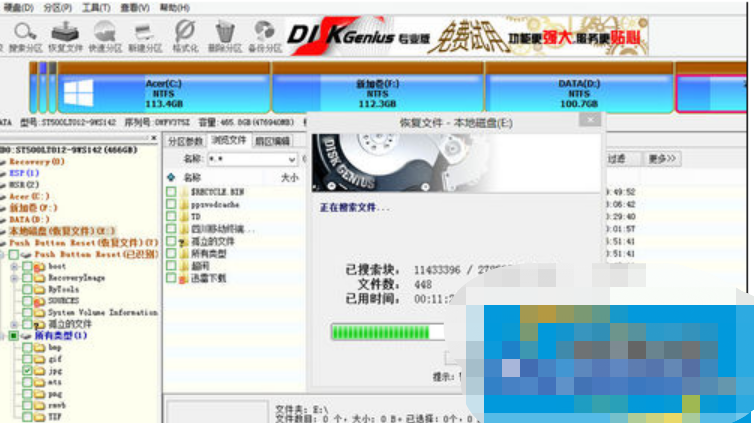Select MSR(2) in disk tree
Image resolution: width=755 pixels, height=423 pixels.
[24, 185]
